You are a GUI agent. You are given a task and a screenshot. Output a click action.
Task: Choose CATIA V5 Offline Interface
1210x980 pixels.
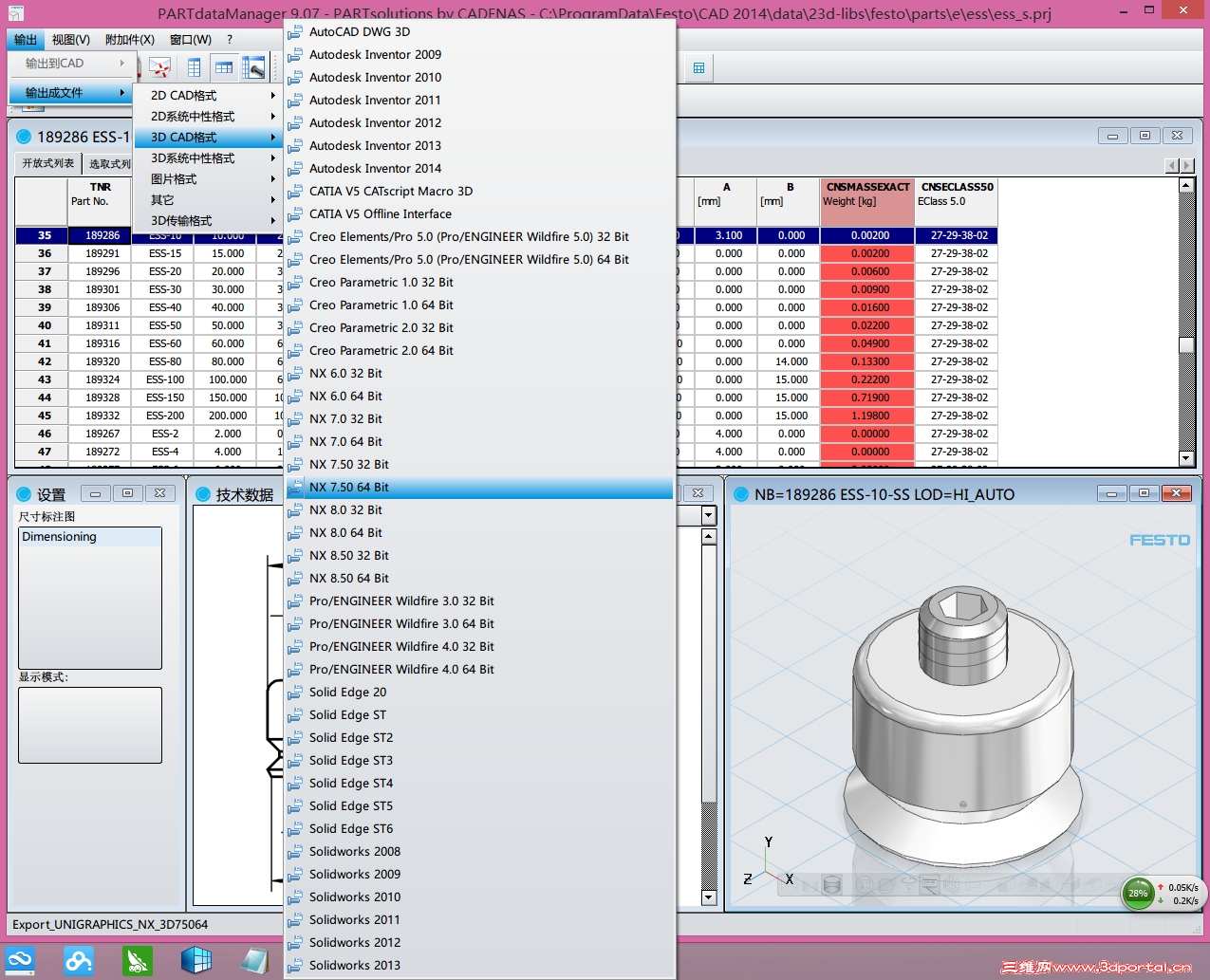click(480, 213)
